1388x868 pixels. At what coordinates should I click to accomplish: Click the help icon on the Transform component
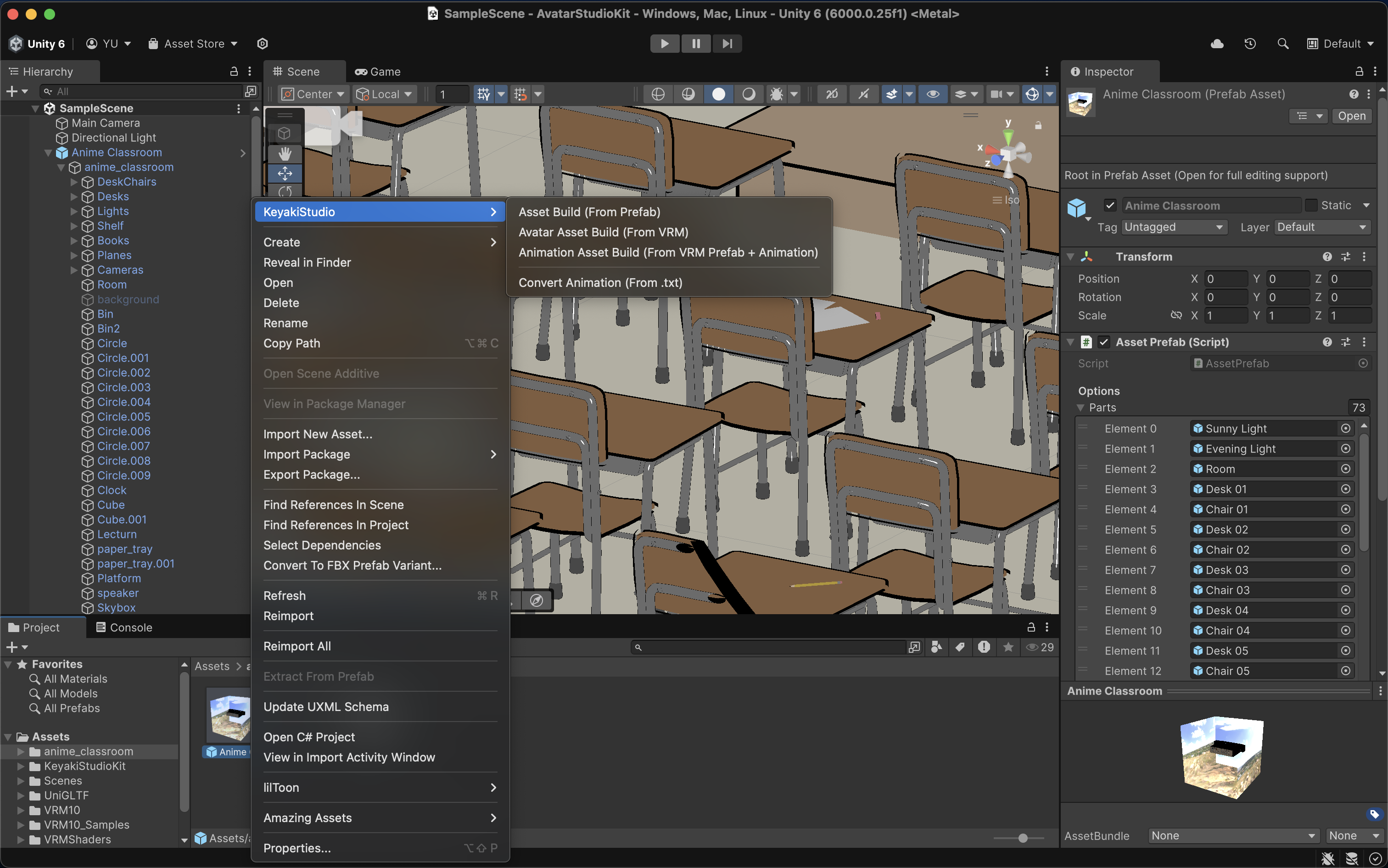click(x=1327, y=257)
